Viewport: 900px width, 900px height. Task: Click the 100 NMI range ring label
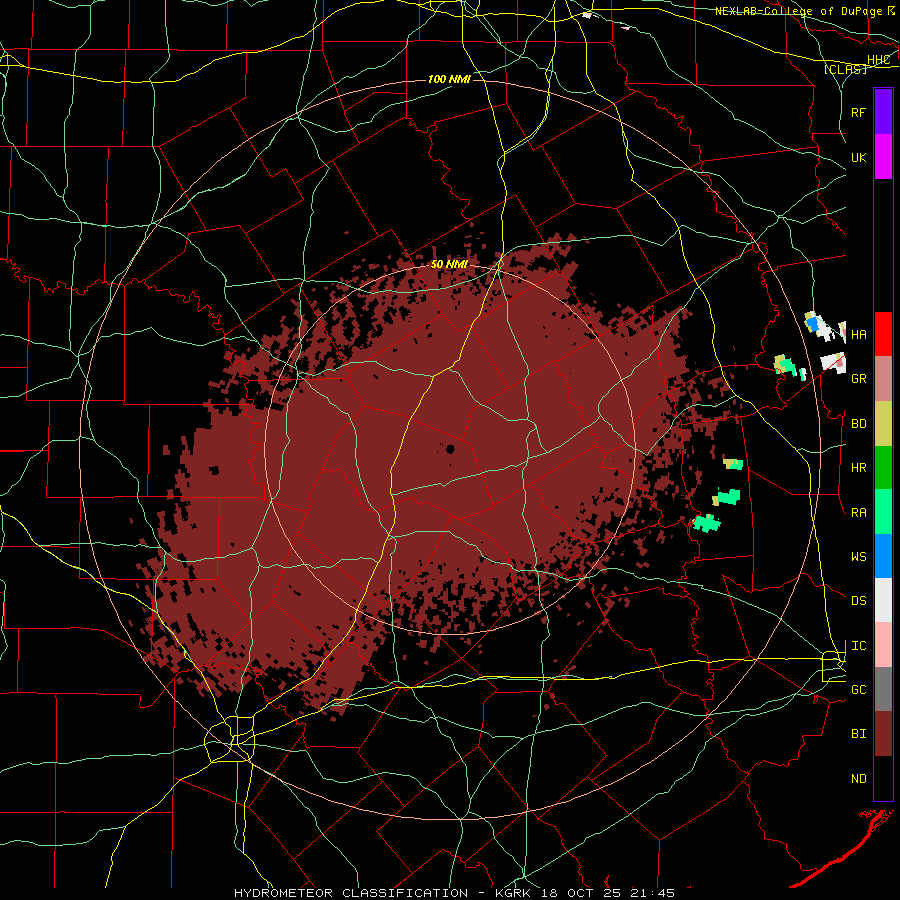pos(449,79)
